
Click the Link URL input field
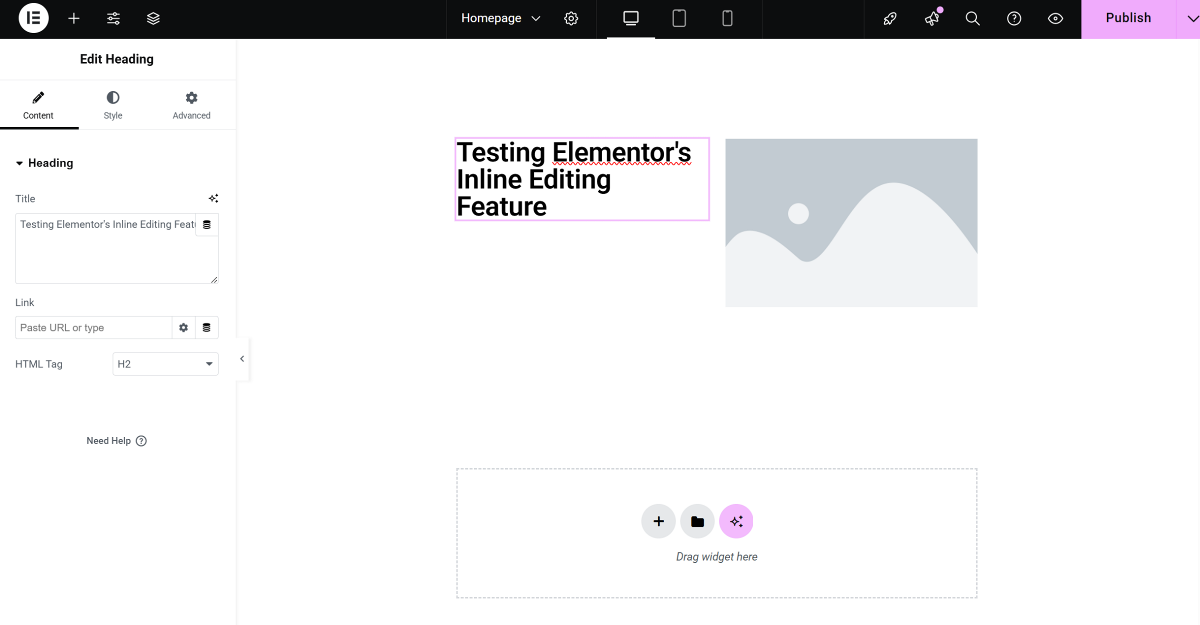click(x=93, y=328)
